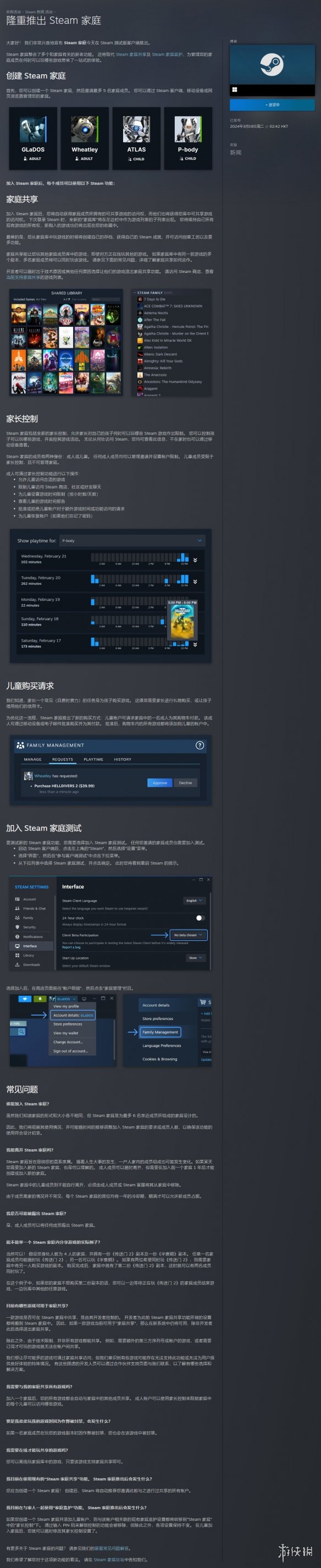Select the P-body child profile card
Viewport: 321px width, 1568px height.
[188, 138]
